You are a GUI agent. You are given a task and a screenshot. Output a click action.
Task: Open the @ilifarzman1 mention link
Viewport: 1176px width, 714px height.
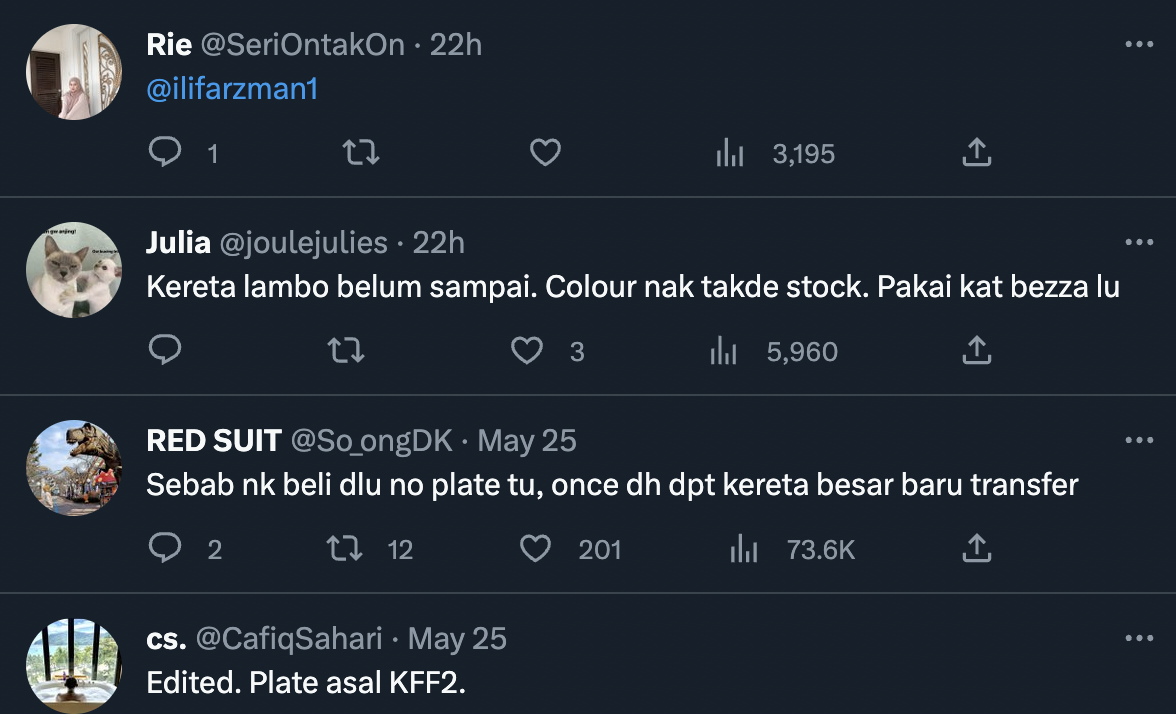(x=232, y=89)
